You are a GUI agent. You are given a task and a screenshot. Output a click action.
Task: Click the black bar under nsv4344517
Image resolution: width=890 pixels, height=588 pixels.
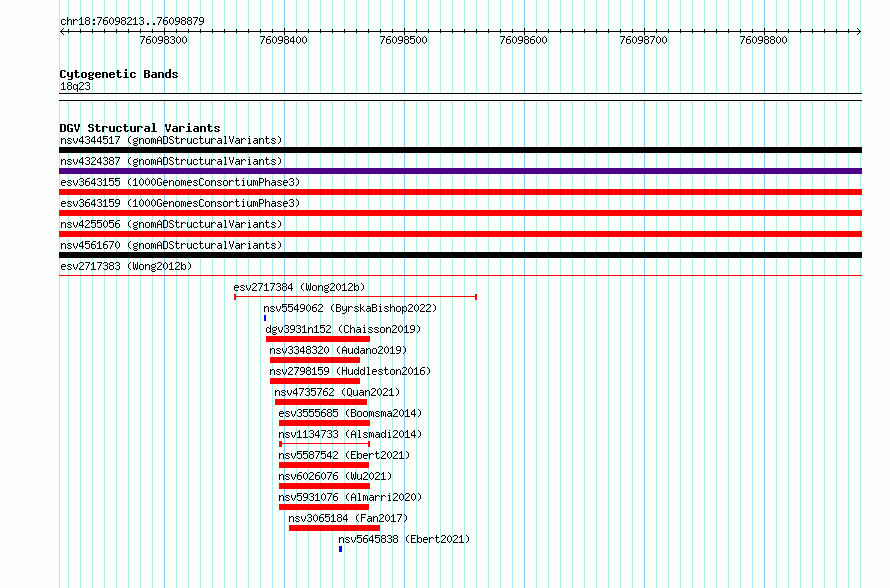point(460,150)
